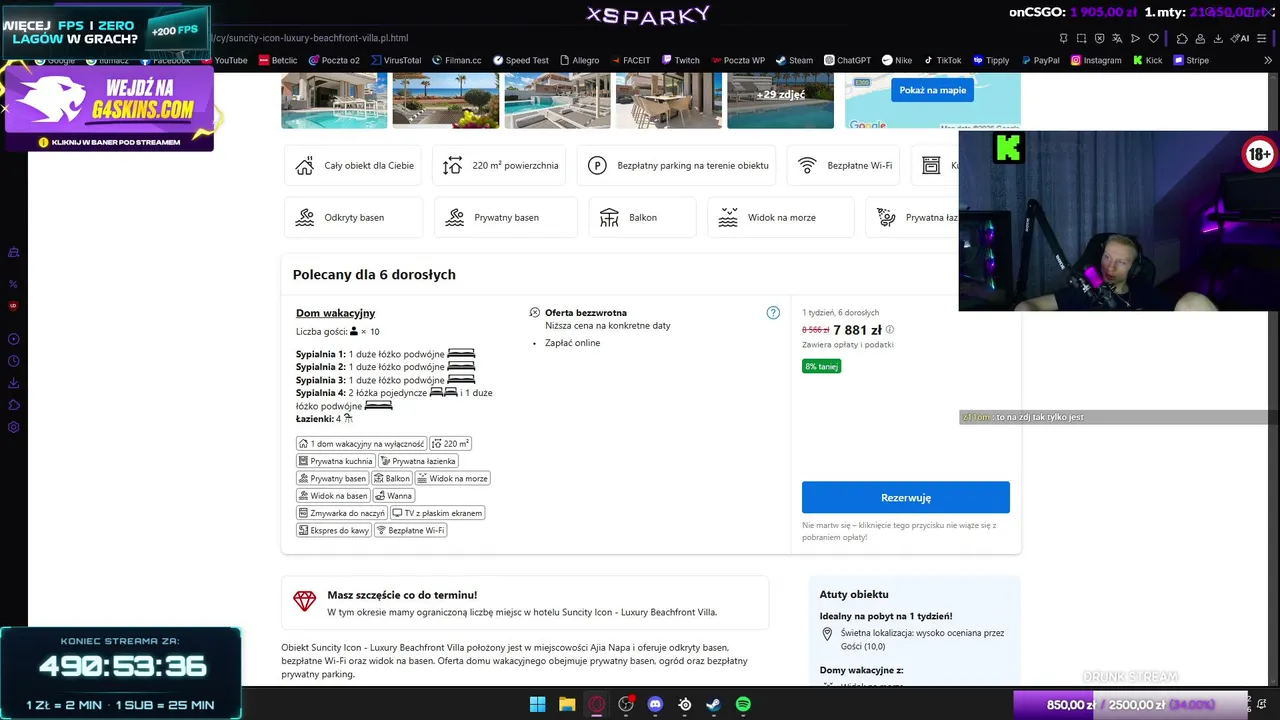Select the Widok na morze facility card
The height and width of the screenshot is (720, 1280).
[x=781, y=217]
